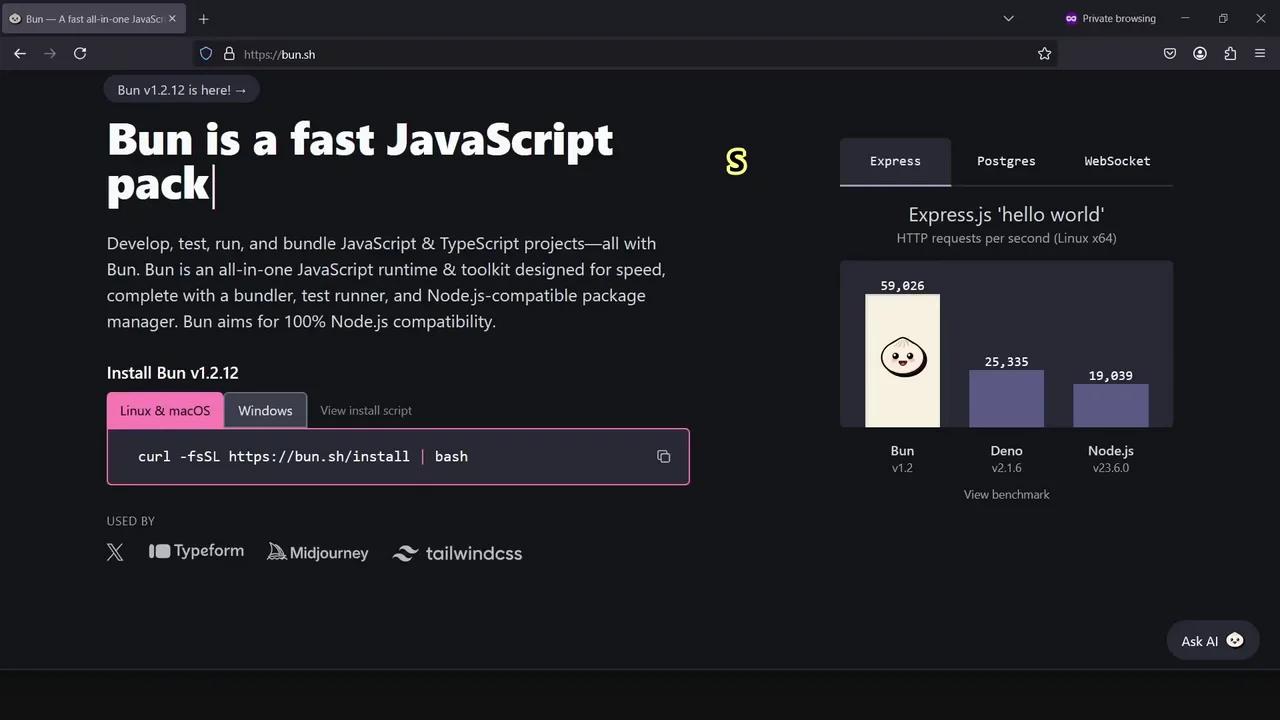The image size is (1280, 720).
Task: Click the Node.js v23.6.0 label
Action: [x=1111, y=459]
